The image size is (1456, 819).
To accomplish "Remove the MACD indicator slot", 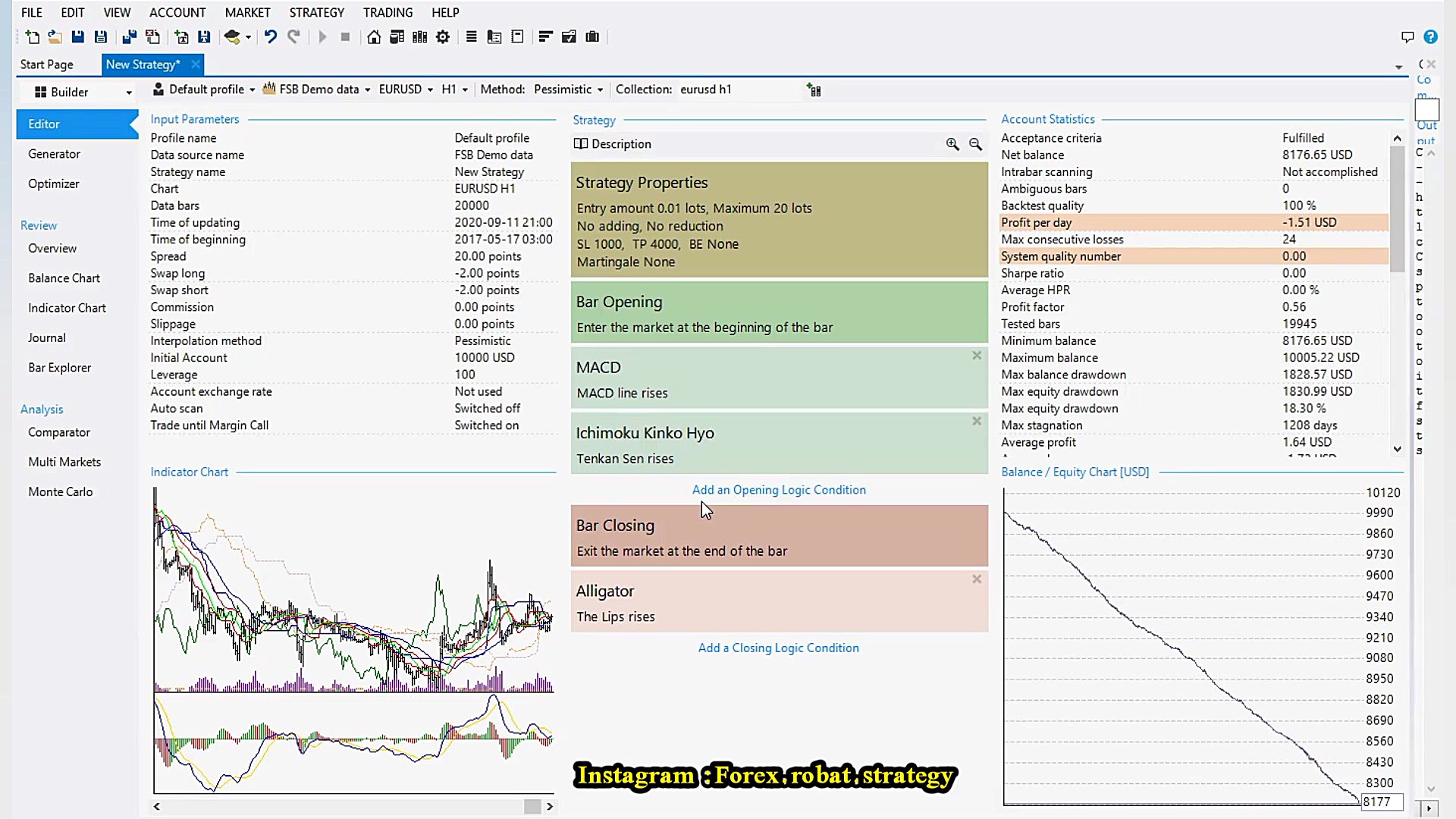I will pos(977,356).
